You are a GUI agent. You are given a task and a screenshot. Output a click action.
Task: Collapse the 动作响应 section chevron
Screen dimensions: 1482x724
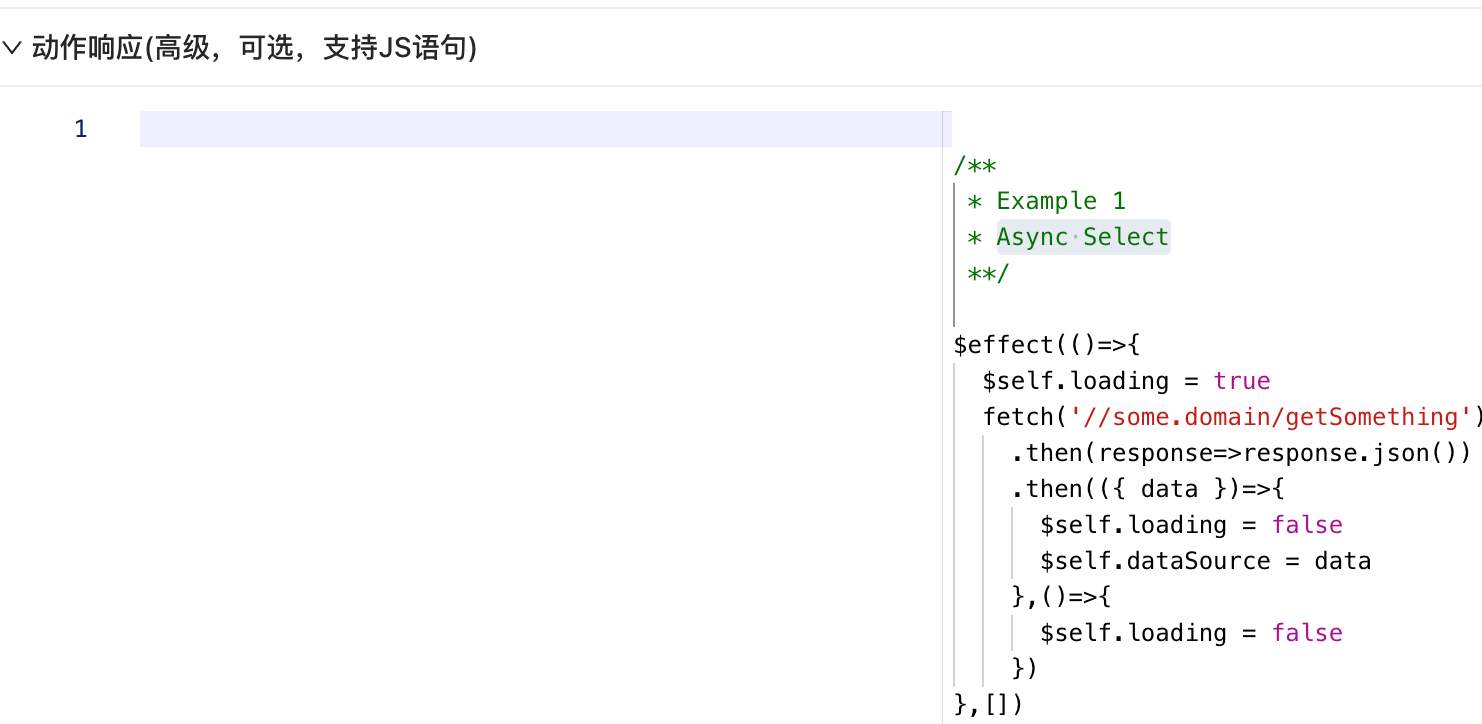click(x=12, y=48)
